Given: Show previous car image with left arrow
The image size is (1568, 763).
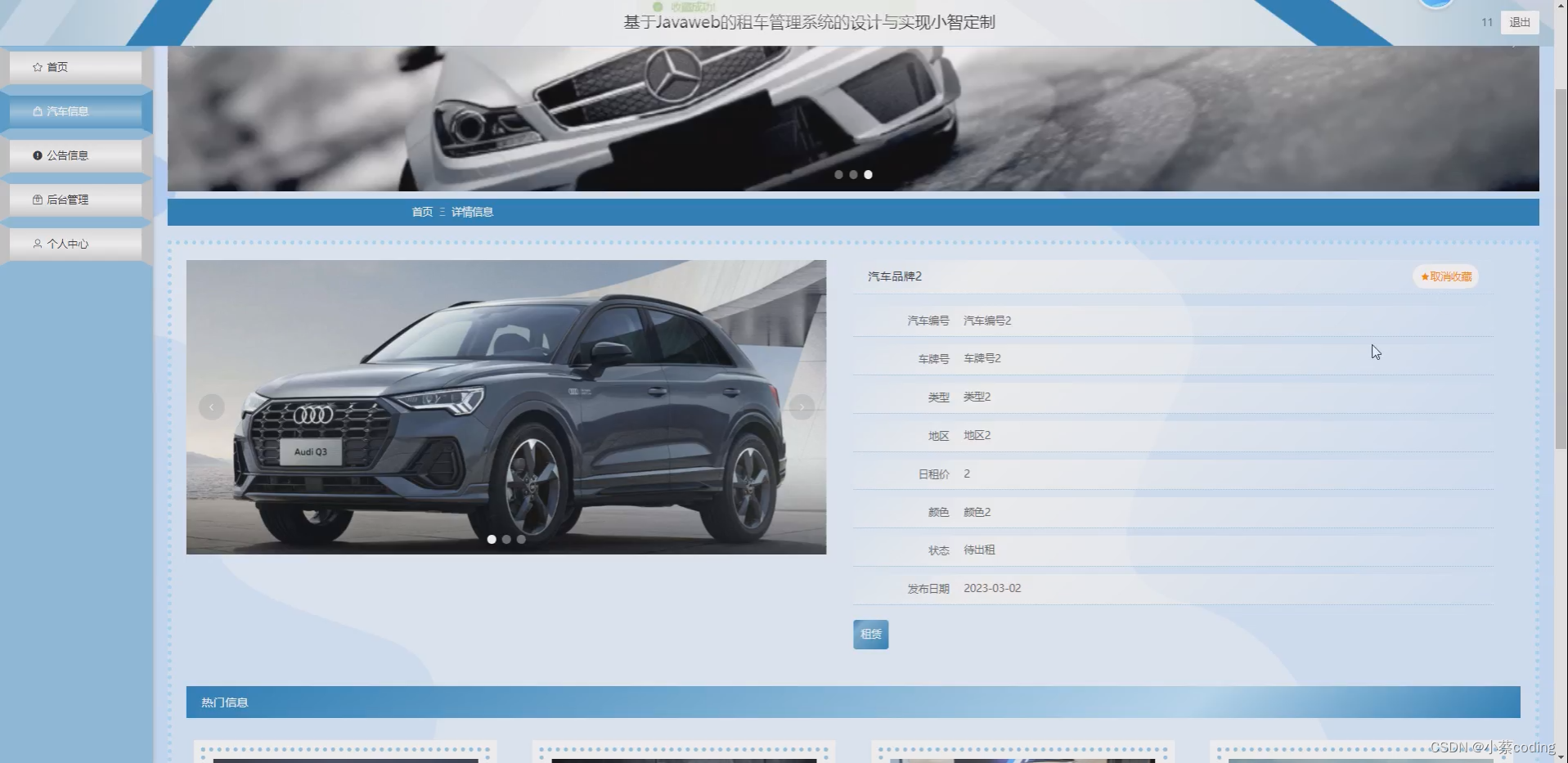Looking at the screenshot, I should click(x=212, y=406).
